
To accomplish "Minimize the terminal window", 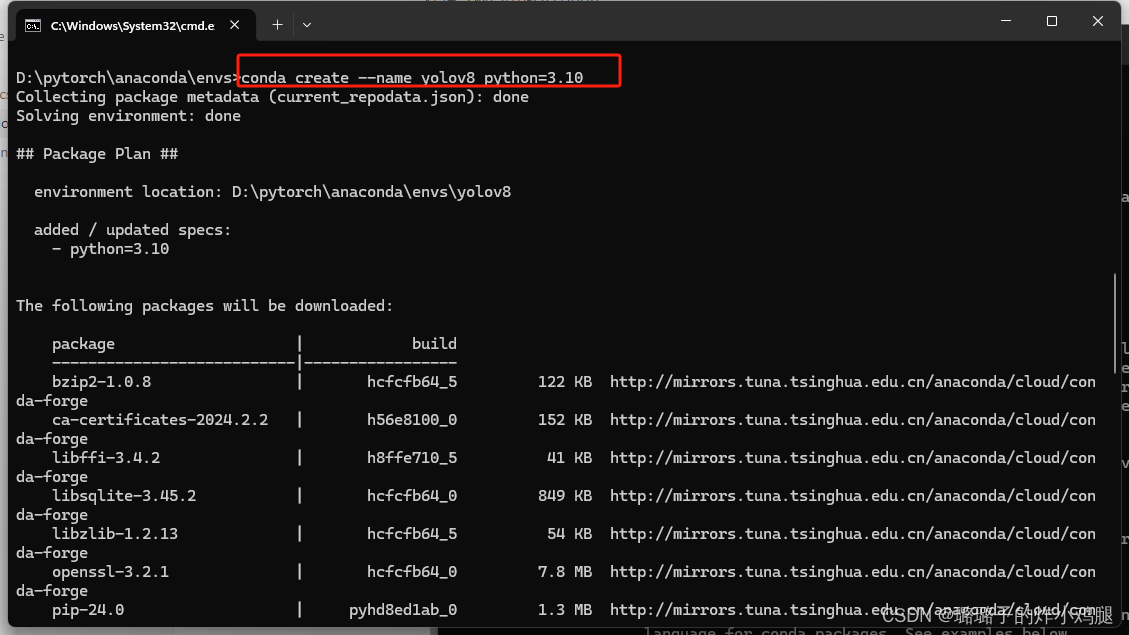I will point(1006,22).
